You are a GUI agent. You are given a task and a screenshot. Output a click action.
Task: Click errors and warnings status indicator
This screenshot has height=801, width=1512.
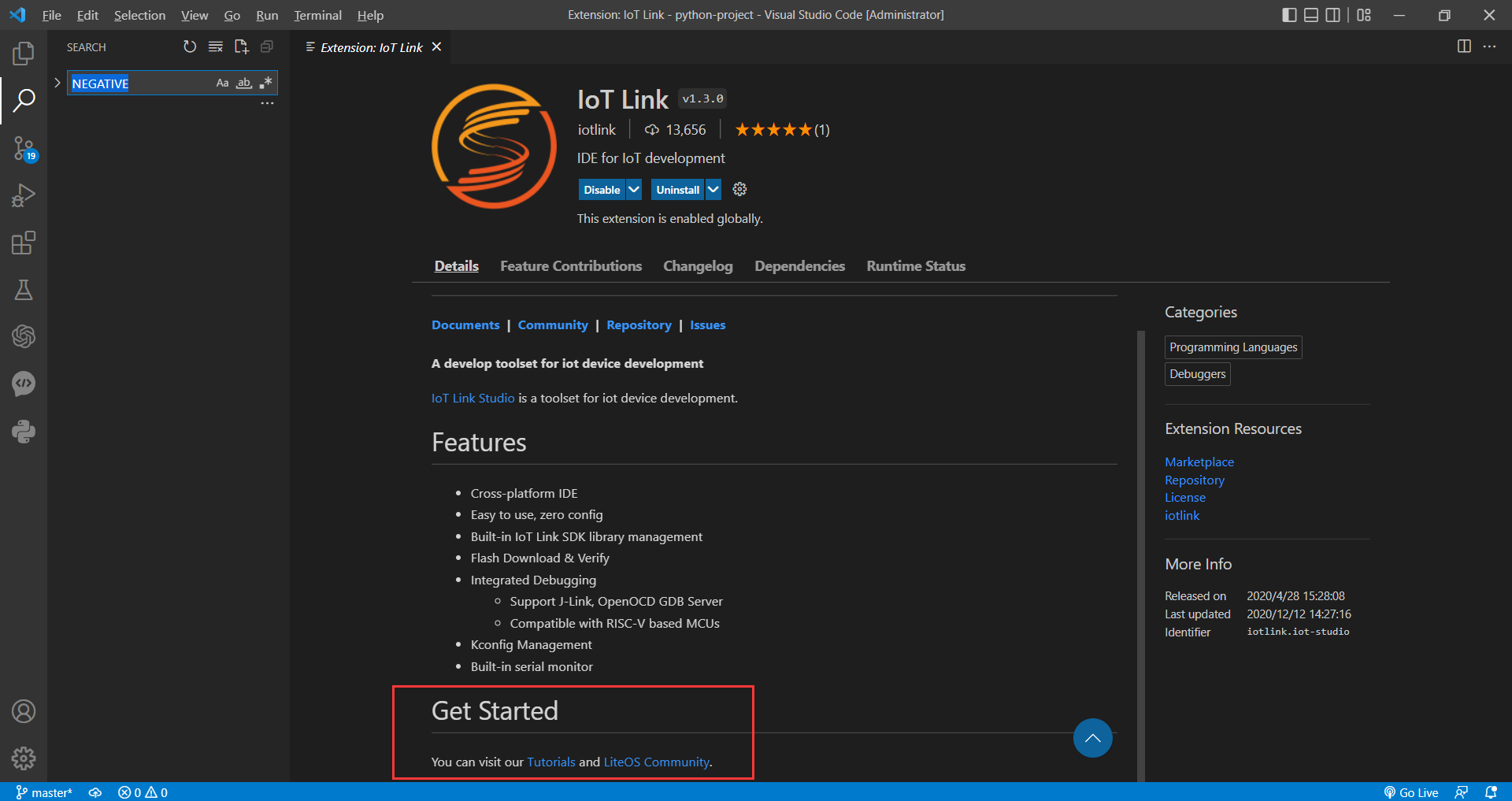[143, 792]
